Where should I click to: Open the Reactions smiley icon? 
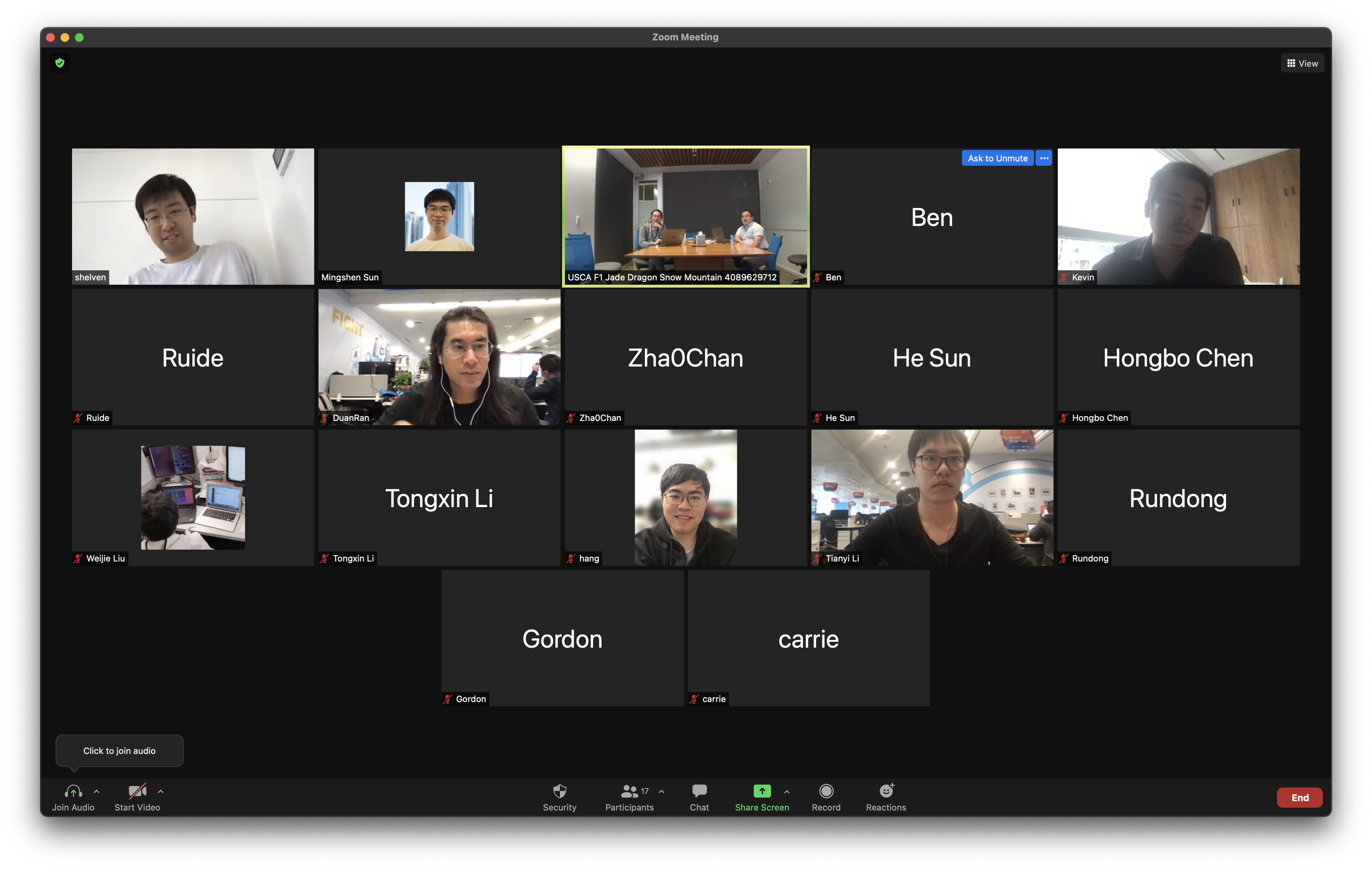tap(886, 791)
